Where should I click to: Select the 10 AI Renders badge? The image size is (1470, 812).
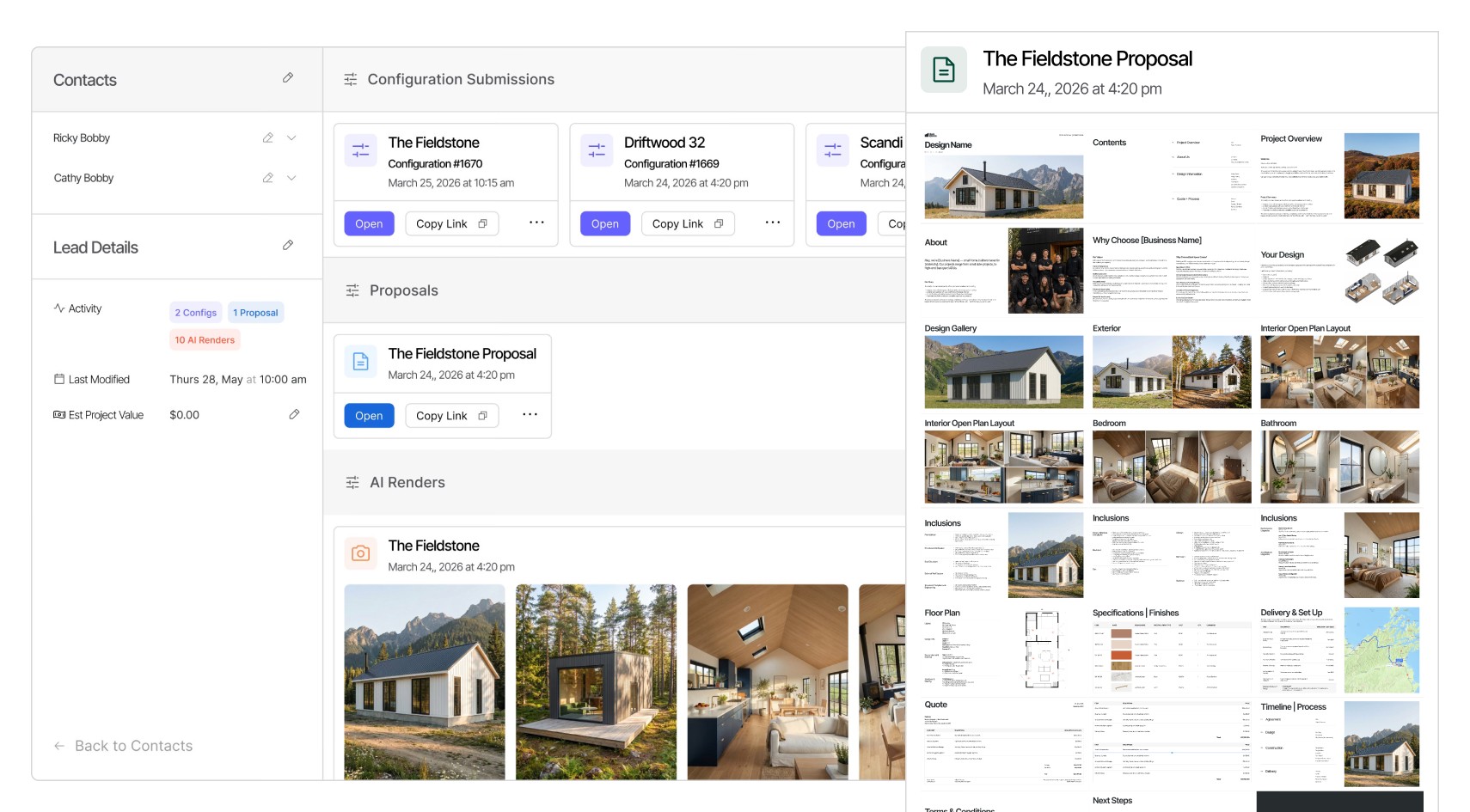point(205,340)
